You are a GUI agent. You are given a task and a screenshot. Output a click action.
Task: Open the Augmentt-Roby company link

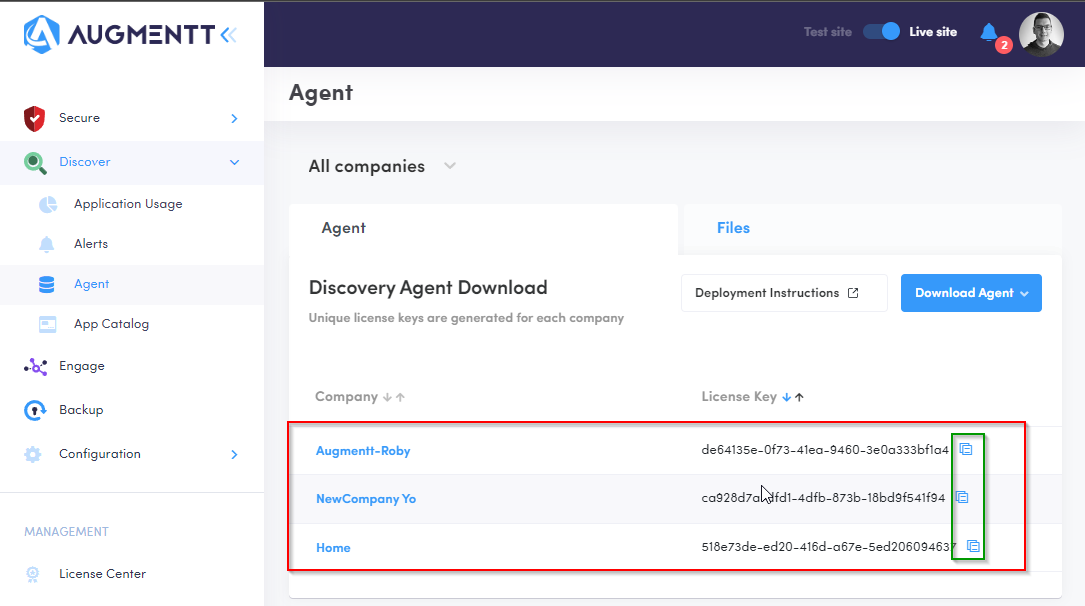(x=363, y=451)
